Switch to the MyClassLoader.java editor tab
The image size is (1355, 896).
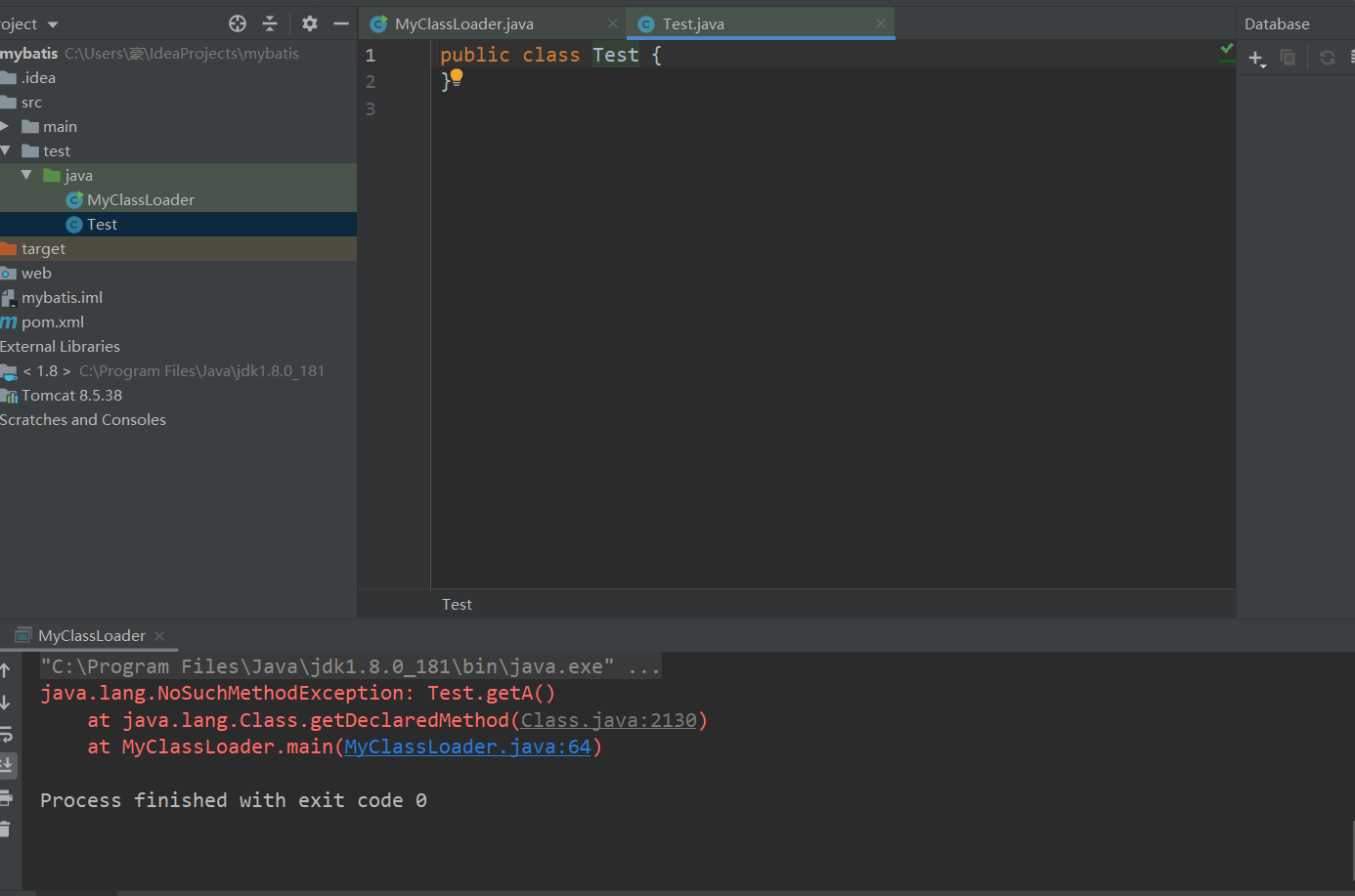(x=464, y=23)
